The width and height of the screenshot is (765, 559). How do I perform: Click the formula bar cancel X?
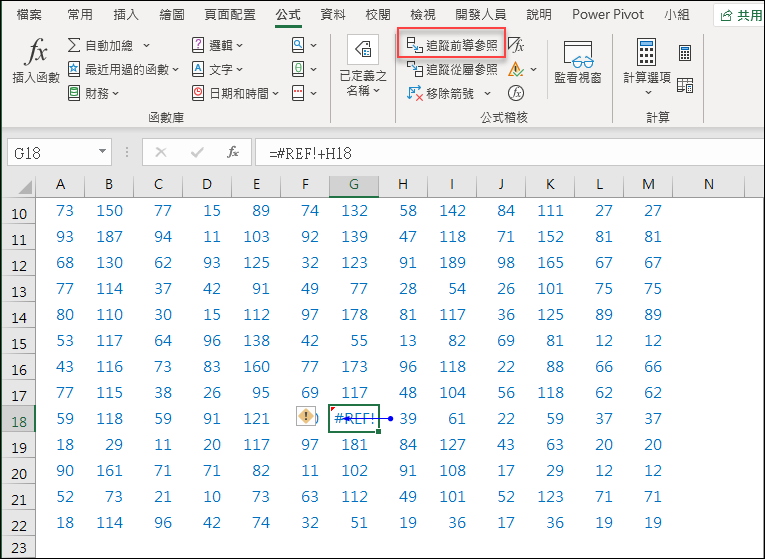(x=161, y=152)
